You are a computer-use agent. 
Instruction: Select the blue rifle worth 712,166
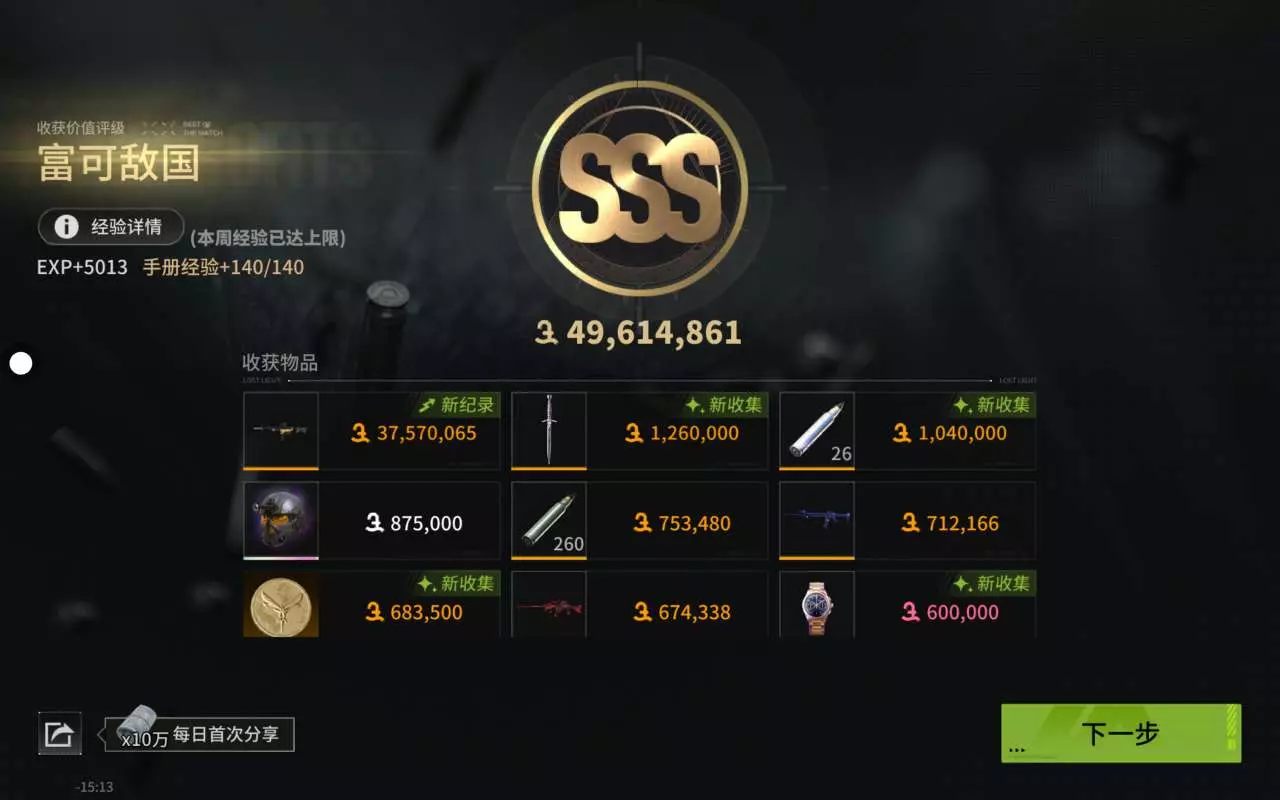click(x=817, y=520)
